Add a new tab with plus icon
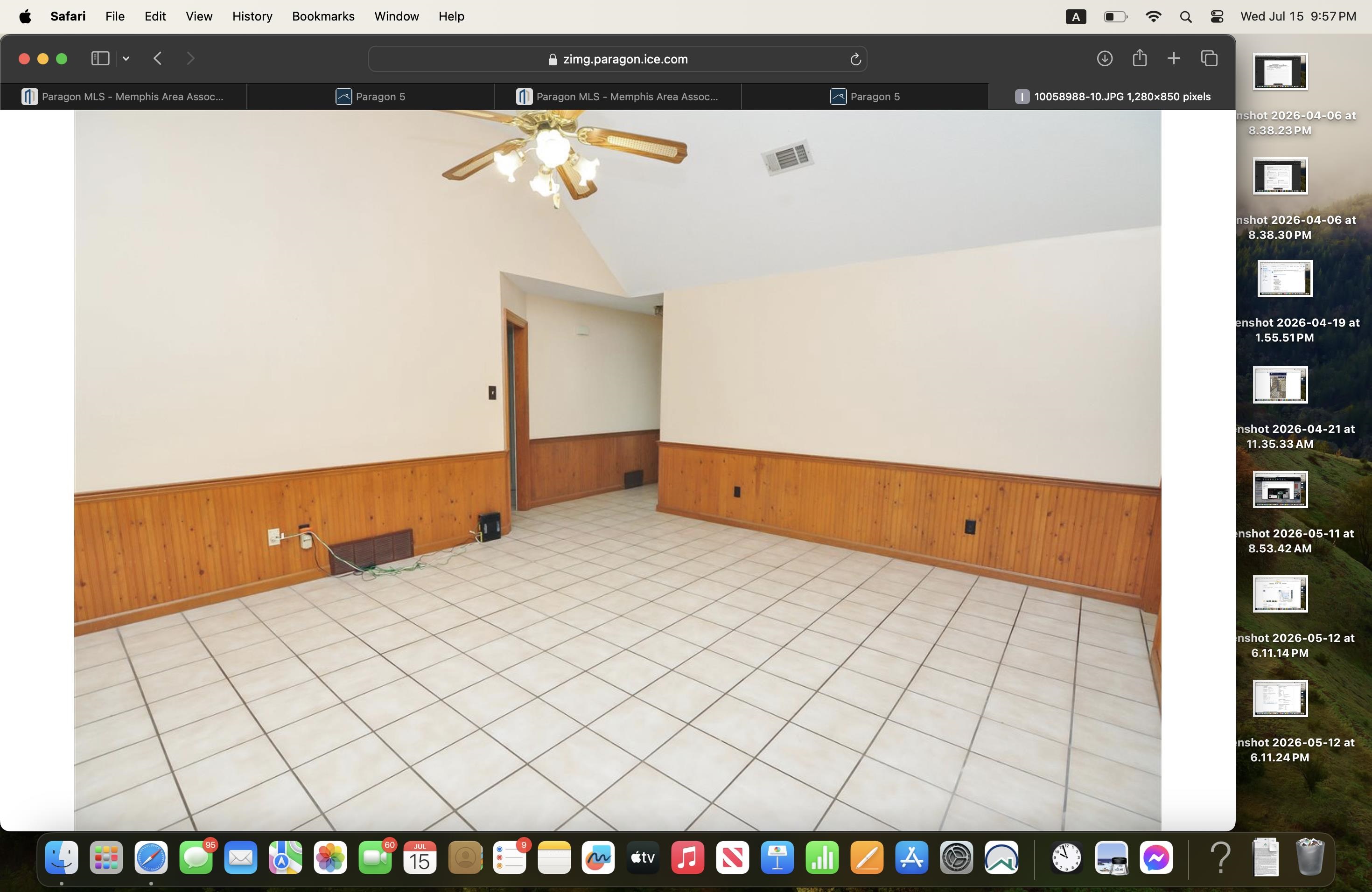This screenshot has width=1372, height=892. point(1173,58)
